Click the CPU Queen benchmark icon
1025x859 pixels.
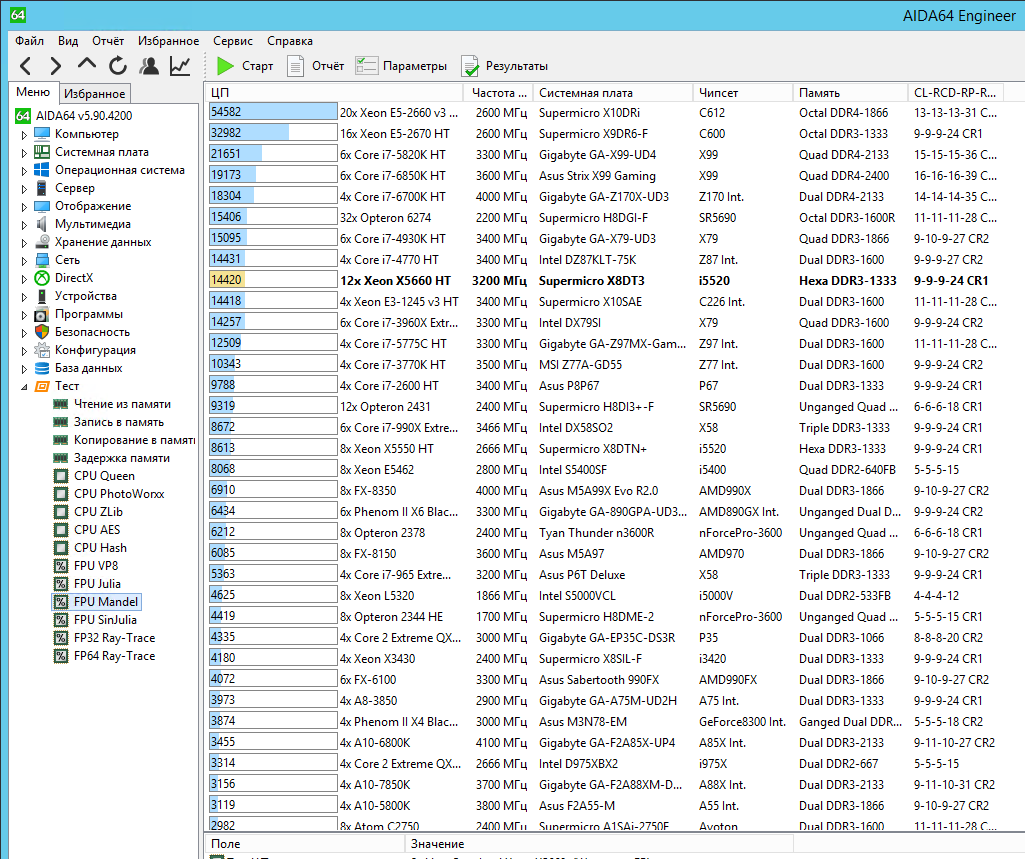point(61,476)
